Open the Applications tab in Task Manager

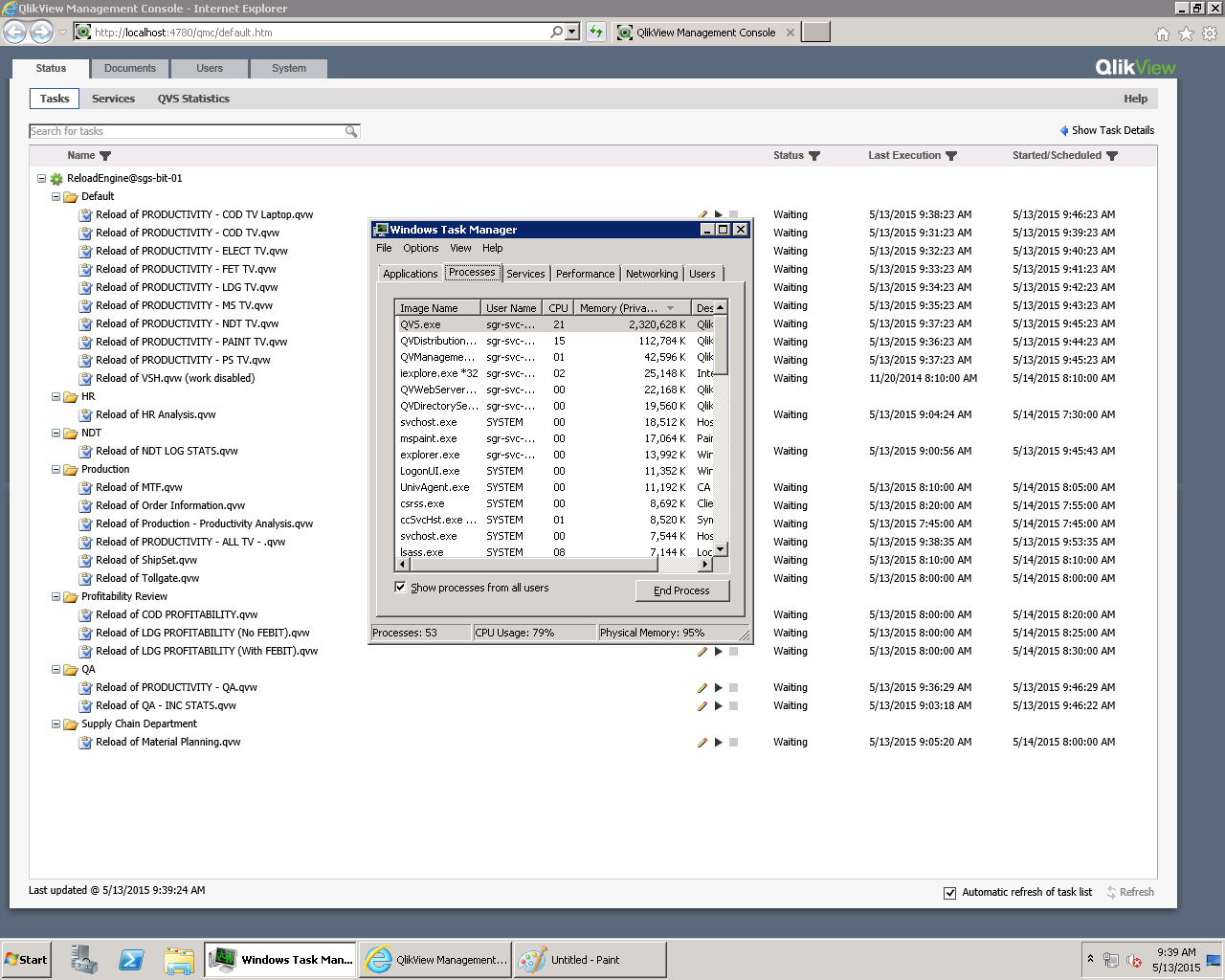coord(410,274)
